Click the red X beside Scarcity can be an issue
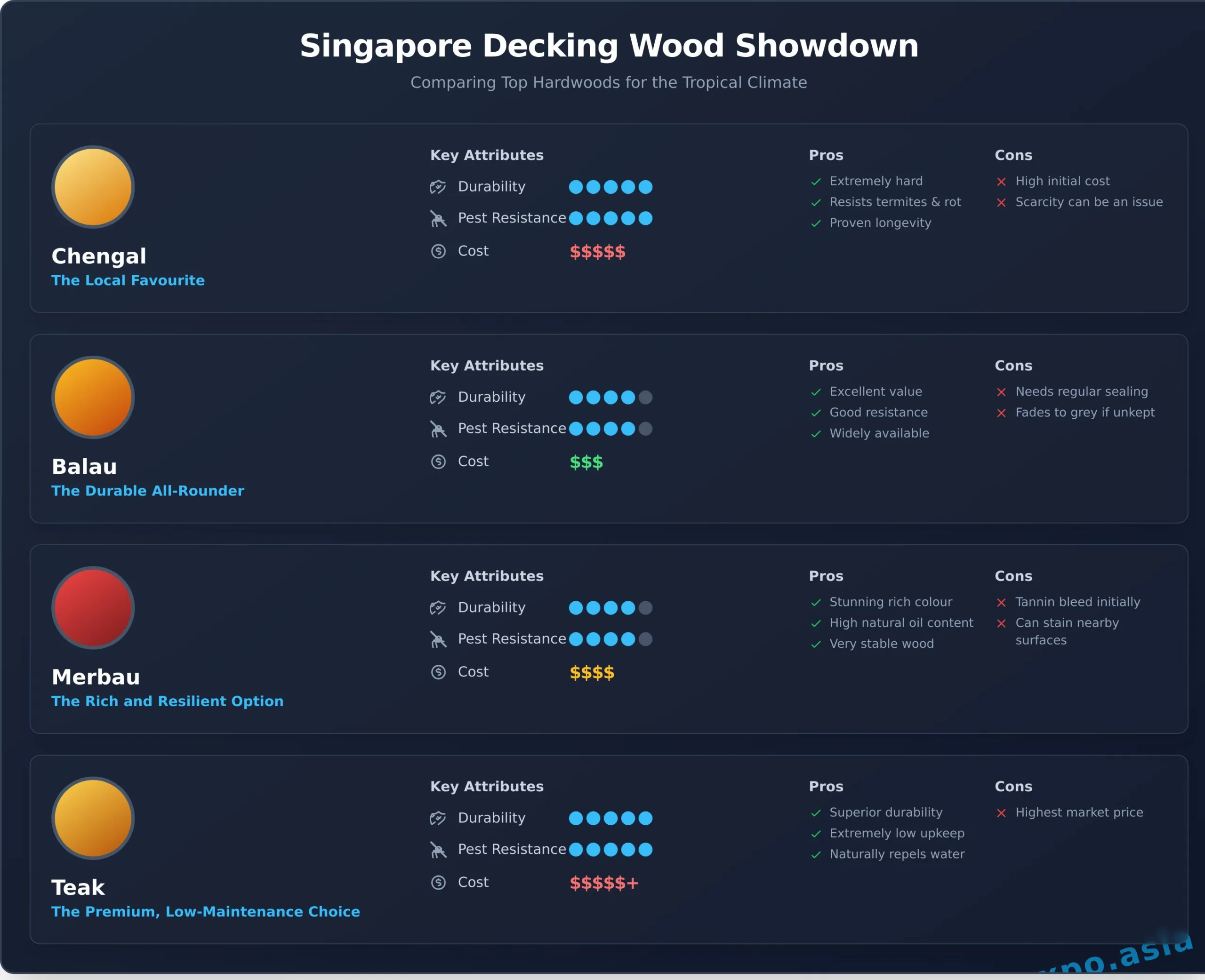 click(1001, 203)
